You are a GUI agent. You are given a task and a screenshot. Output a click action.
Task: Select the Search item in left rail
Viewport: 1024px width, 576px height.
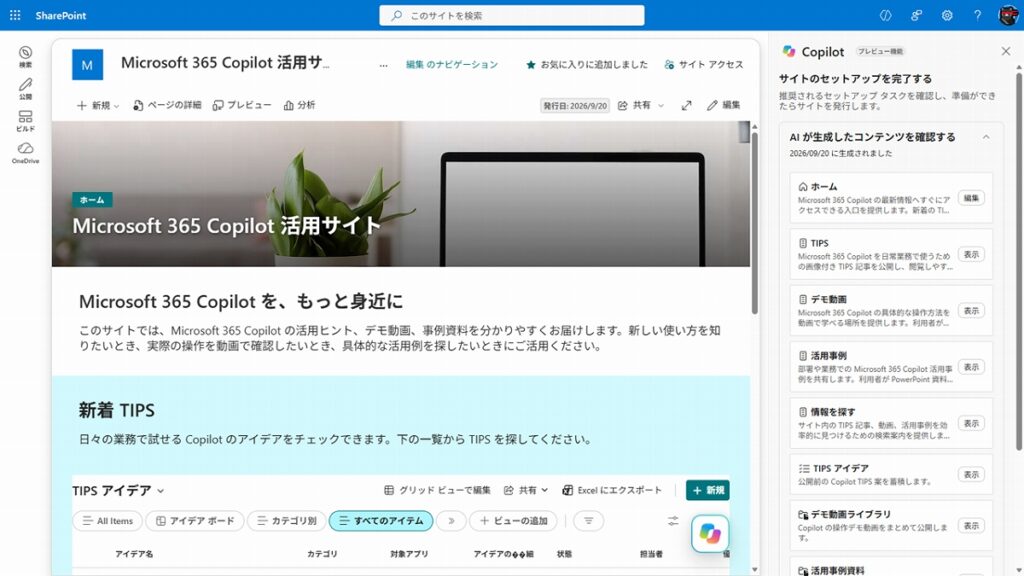click(25, 57)
